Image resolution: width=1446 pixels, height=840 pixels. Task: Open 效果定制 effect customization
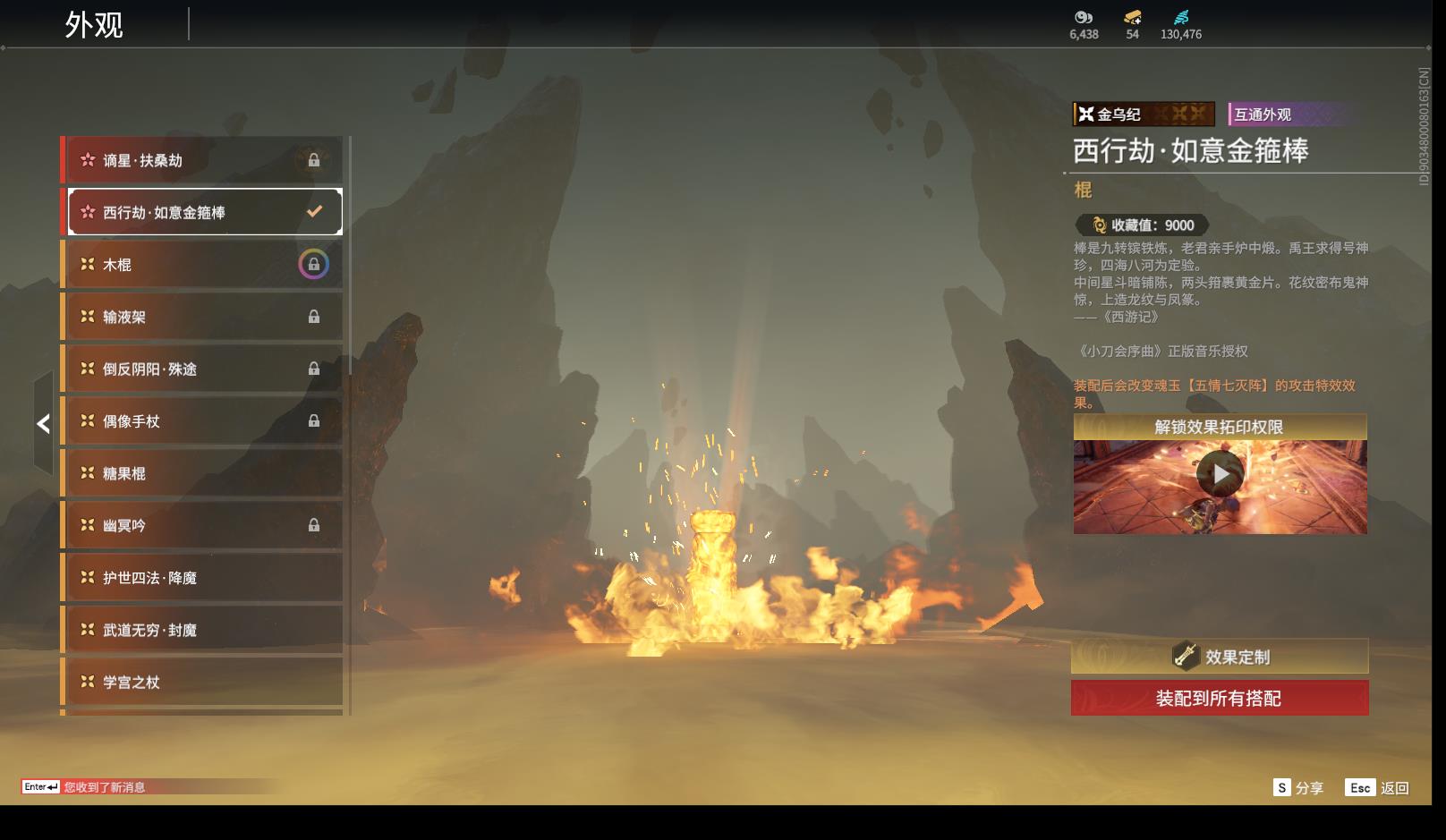(x=1220, y=657)
